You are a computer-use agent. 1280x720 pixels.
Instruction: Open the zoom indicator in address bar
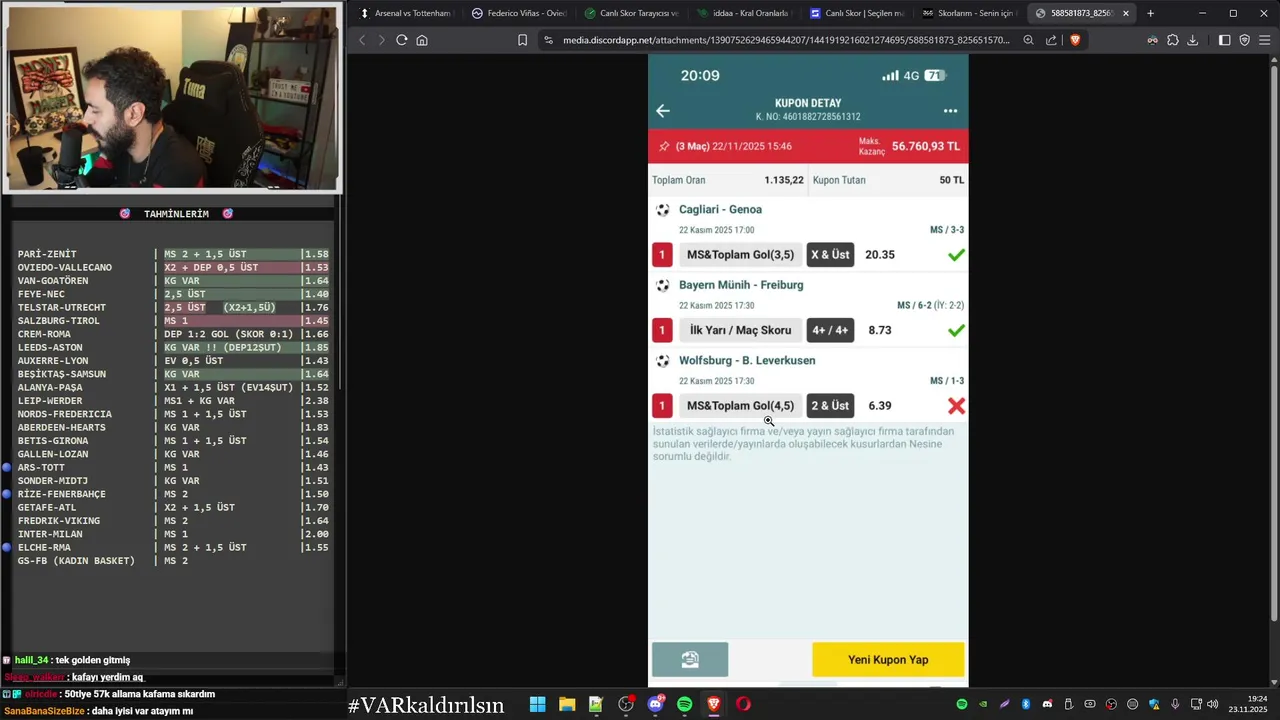pos(1028,40)
